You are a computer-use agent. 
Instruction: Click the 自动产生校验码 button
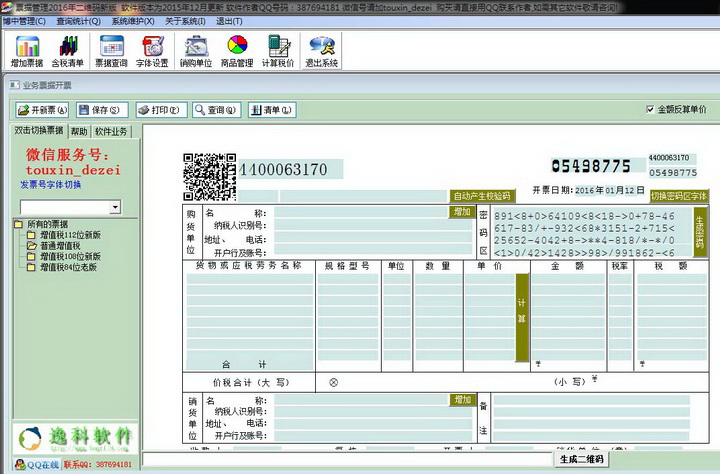[482, 196]
